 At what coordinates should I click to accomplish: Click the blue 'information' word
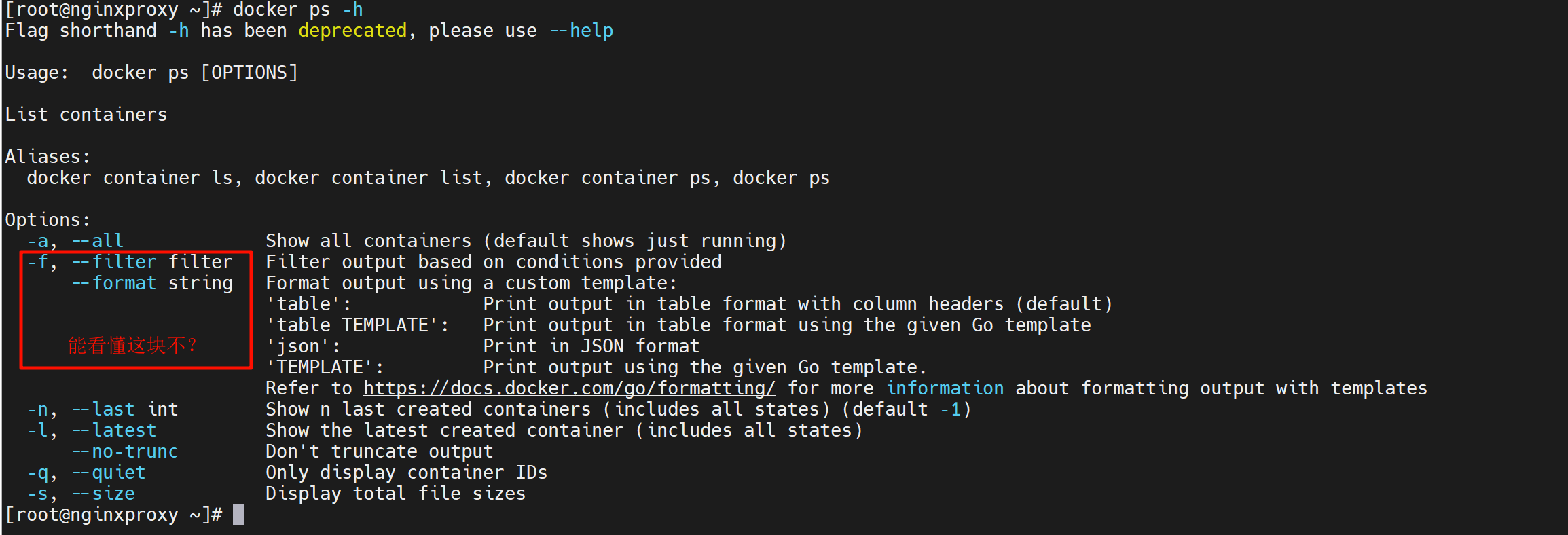pos(945,388)
